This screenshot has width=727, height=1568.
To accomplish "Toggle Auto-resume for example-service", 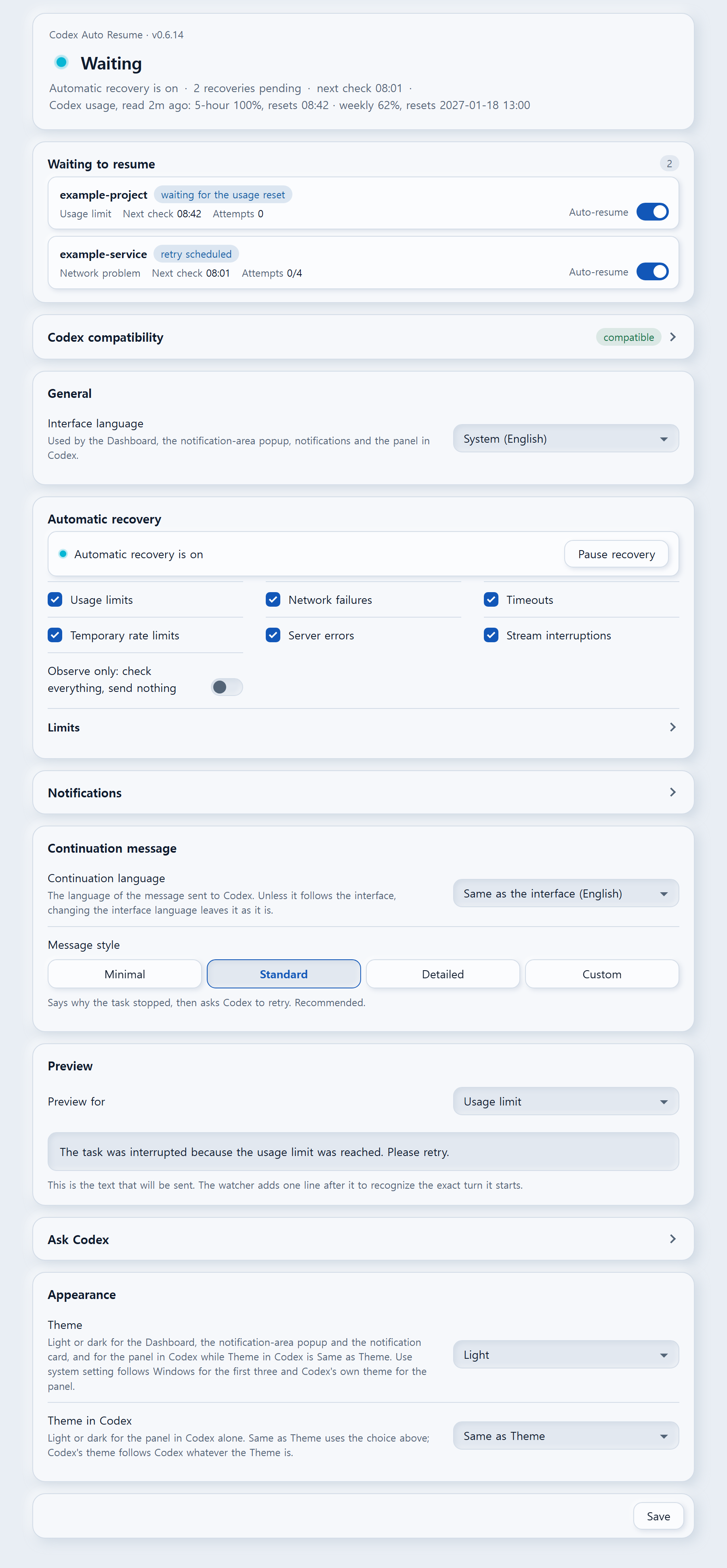I will pos(652,271).
